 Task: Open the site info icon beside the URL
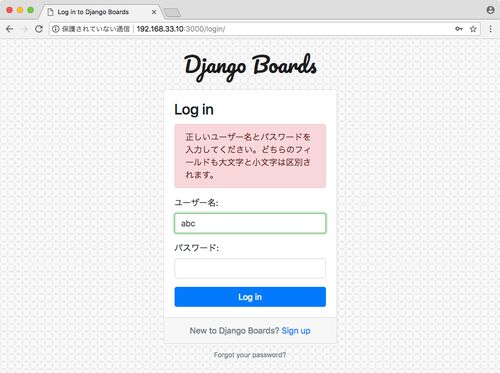(x=56, y=29)
